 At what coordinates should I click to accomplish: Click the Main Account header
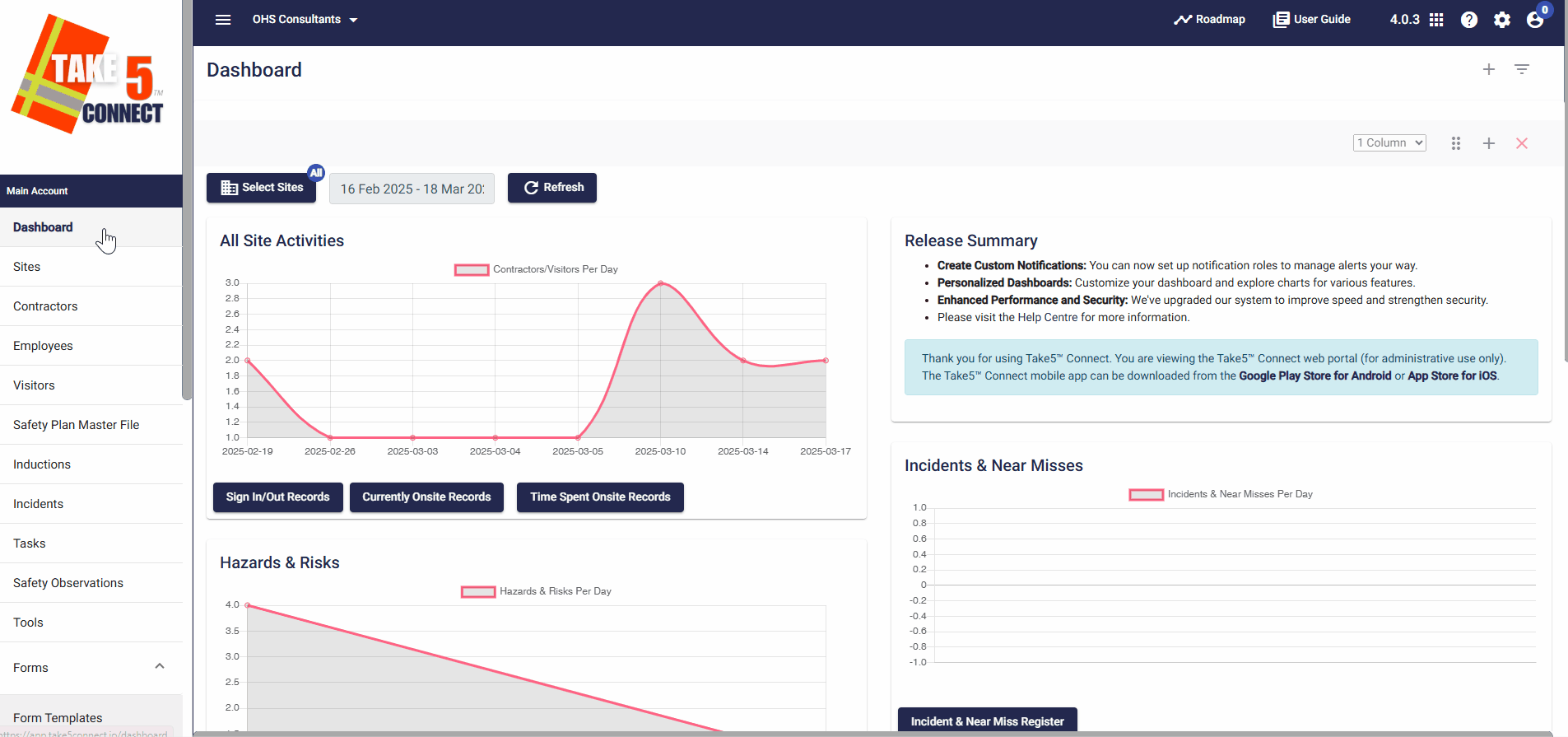click(91, 191)
